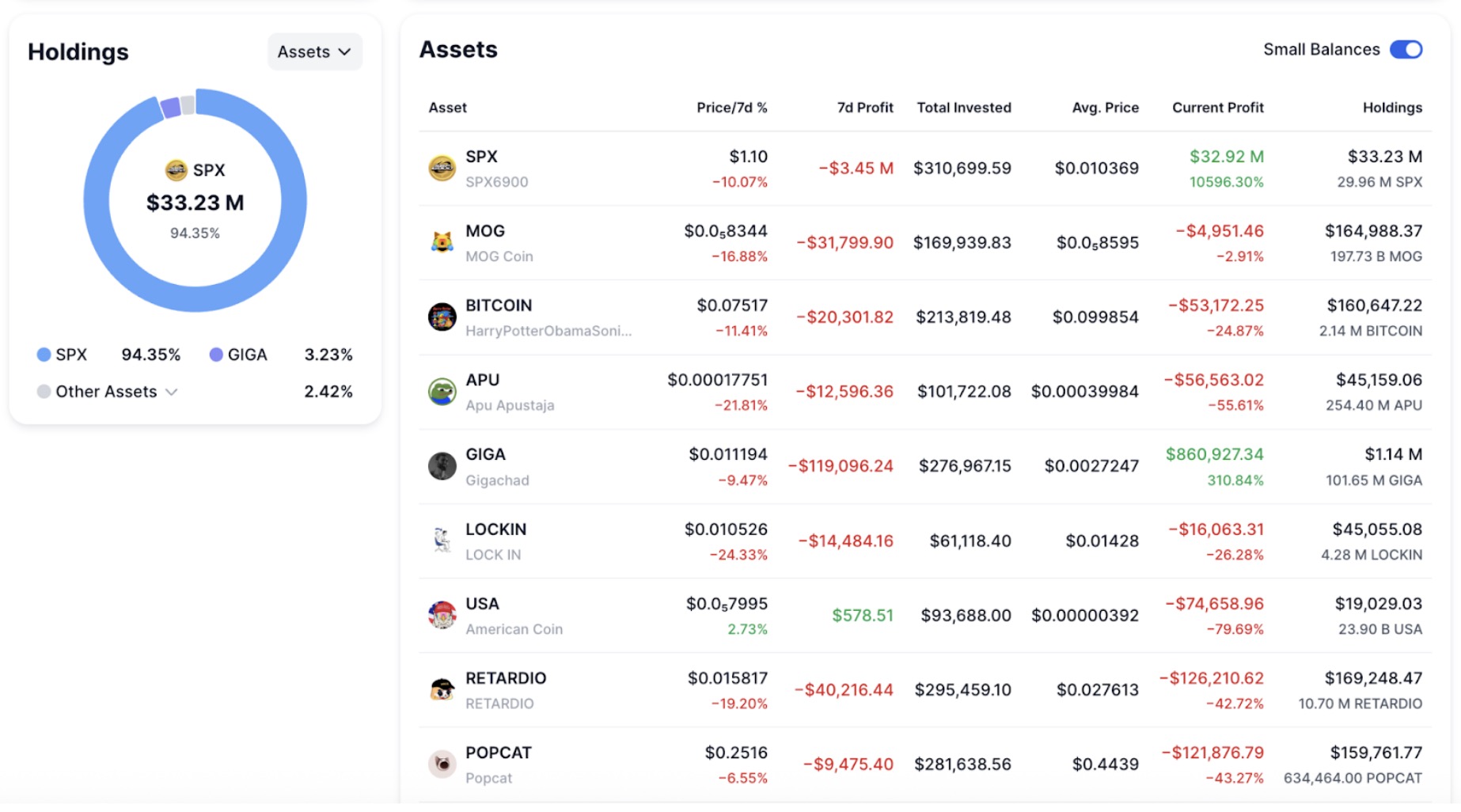Click the purple GIGA legend dot

(x=214, y=355)
